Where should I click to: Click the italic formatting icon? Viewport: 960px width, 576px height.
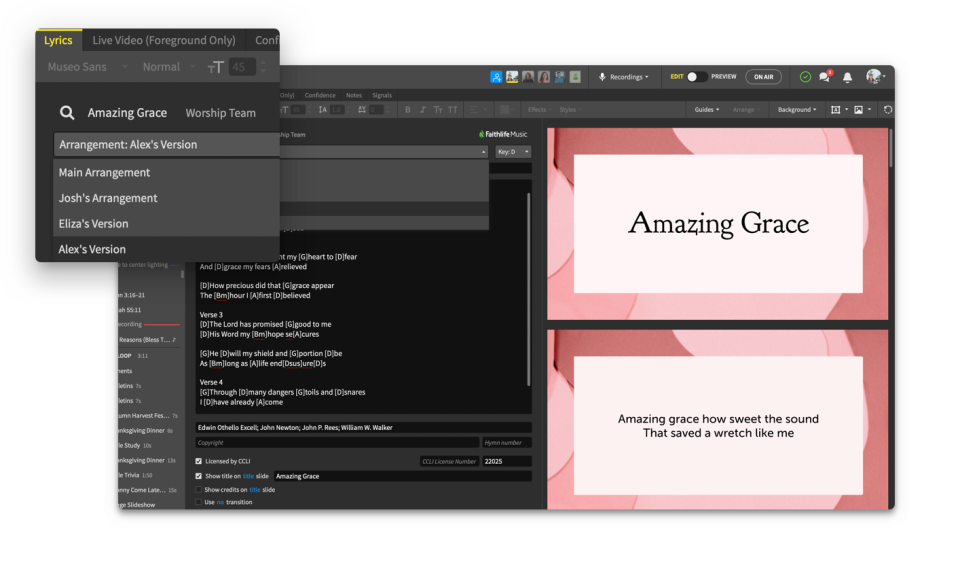[x=423, y=109]
